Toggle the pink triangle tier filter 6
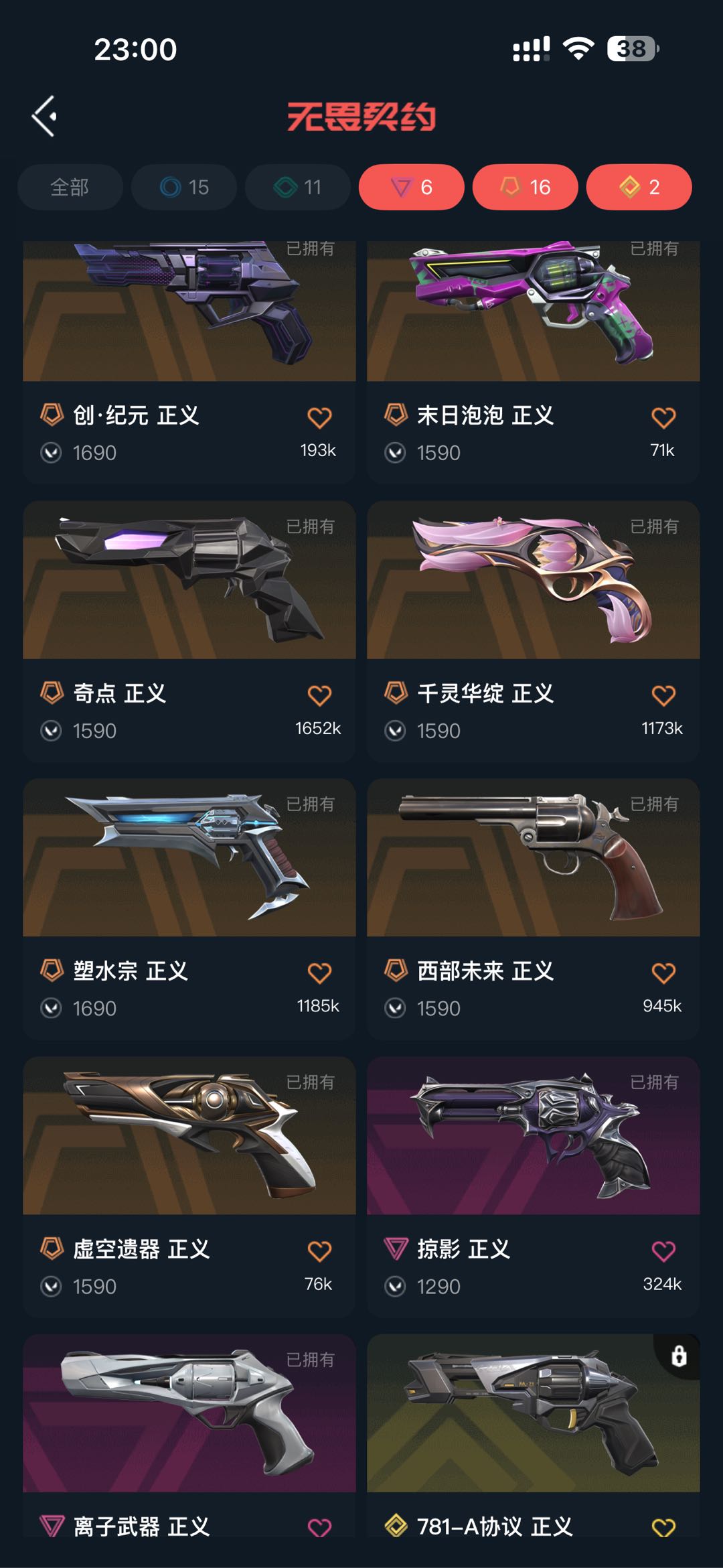Image resolution: width=723 pixels, height=1568 pixels. pyautogui.click(x=412, y=187)
